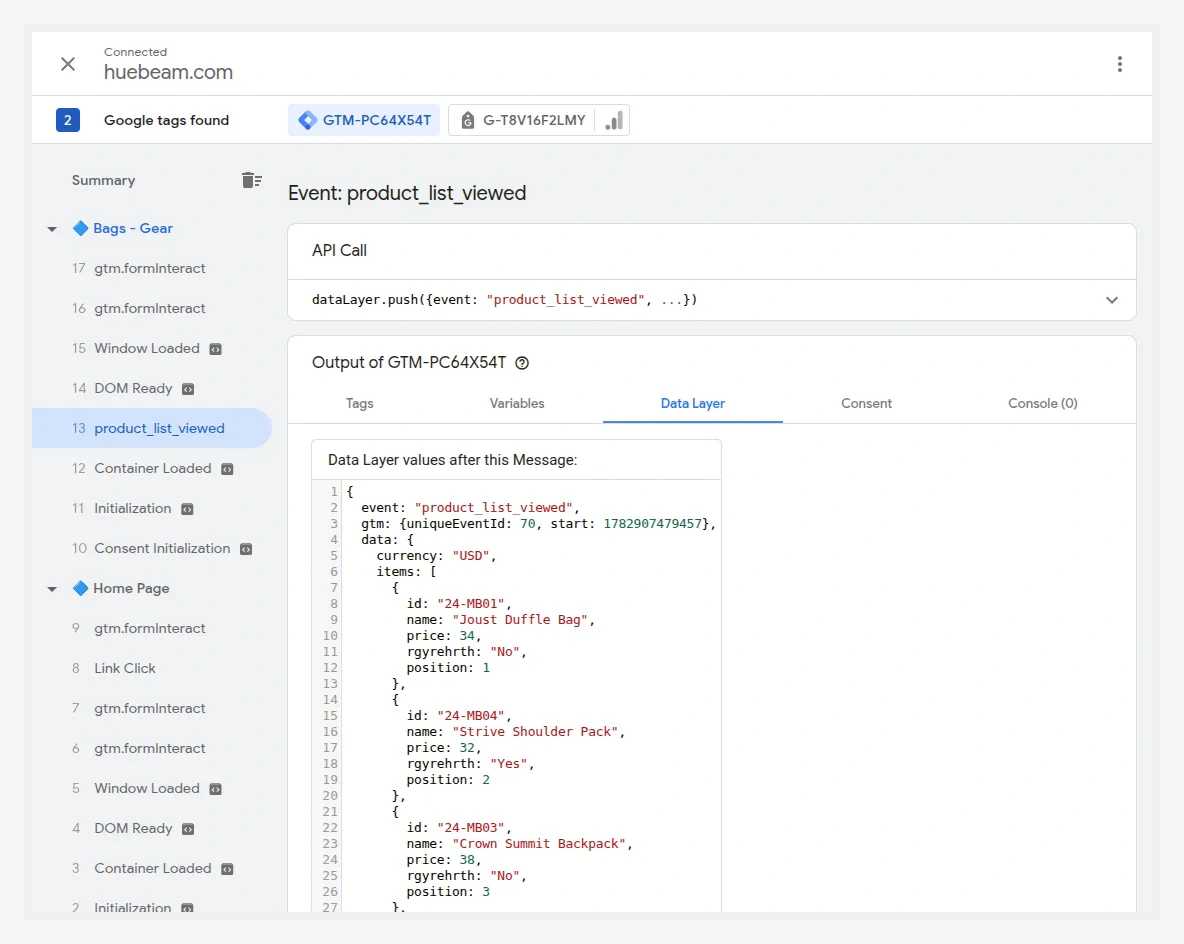Open the three-dot more options menu
This screenshot has height=944, width=1184.
click(x=1119, y=64)
